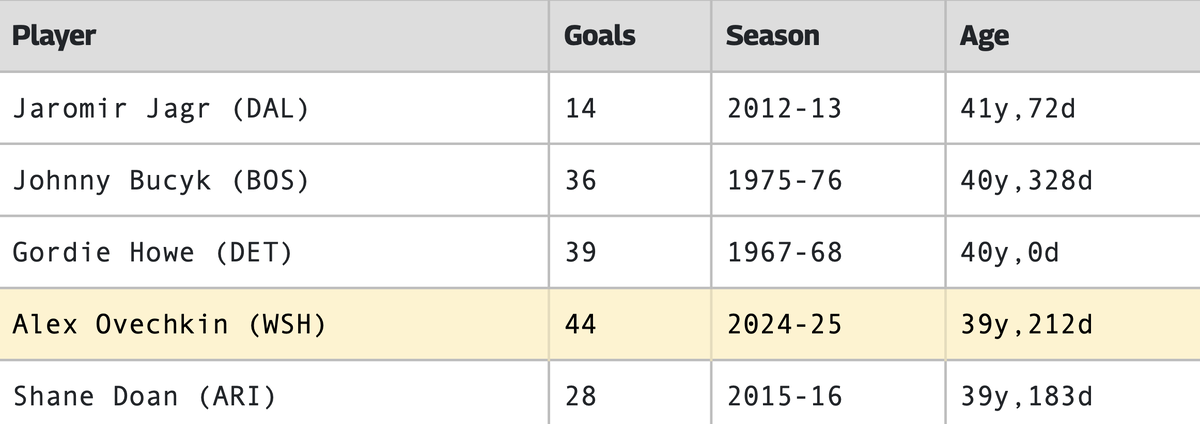Click the Johnny Bucyk (BOS) player cell
Image resolution: width=1200 pixels, height=424 pixels.
[160, 181]
